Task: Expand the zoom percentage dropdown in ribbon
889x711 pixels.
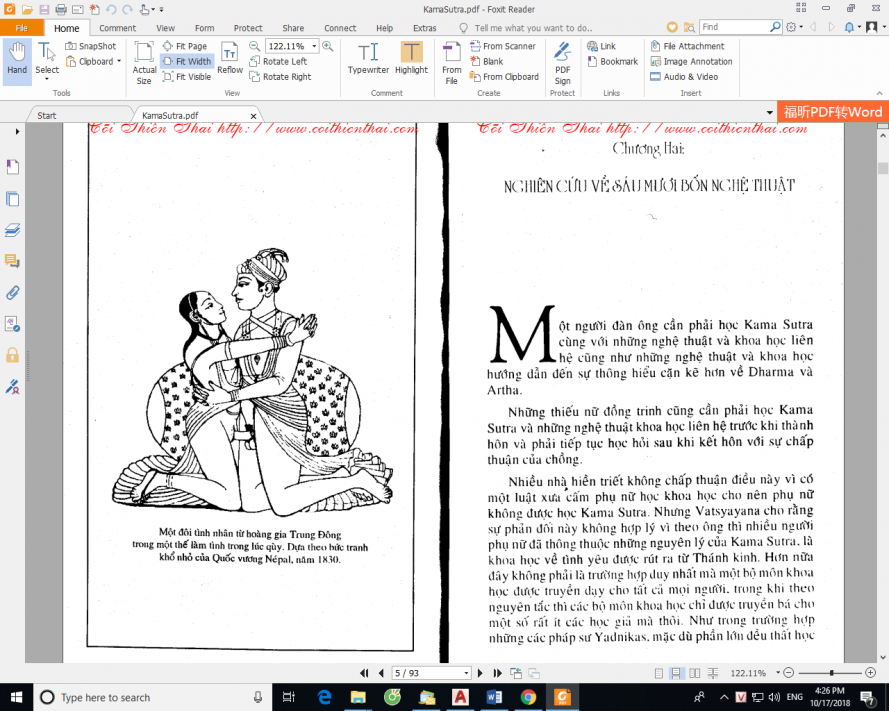Action: point(314,46)
